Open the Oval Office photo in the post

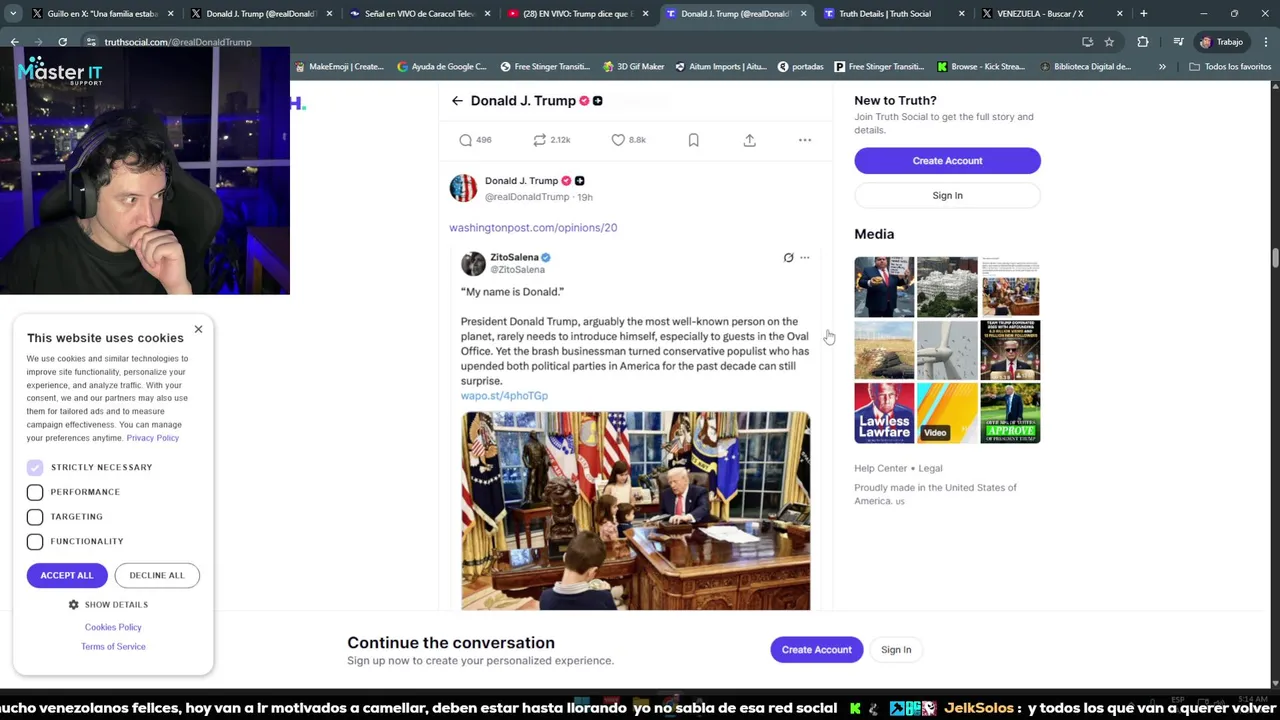click(636, 511)
